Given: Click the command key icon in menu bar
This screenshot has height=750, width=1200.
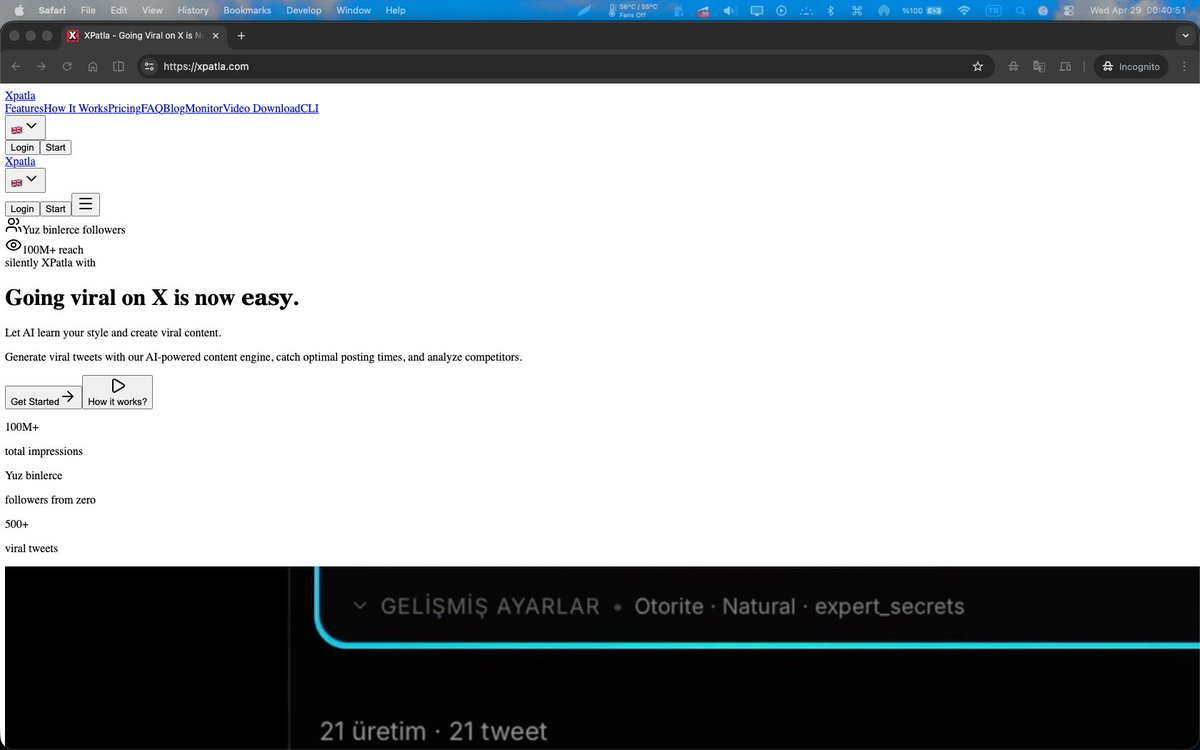Looking at the screenshot, I should pos(856,10).
